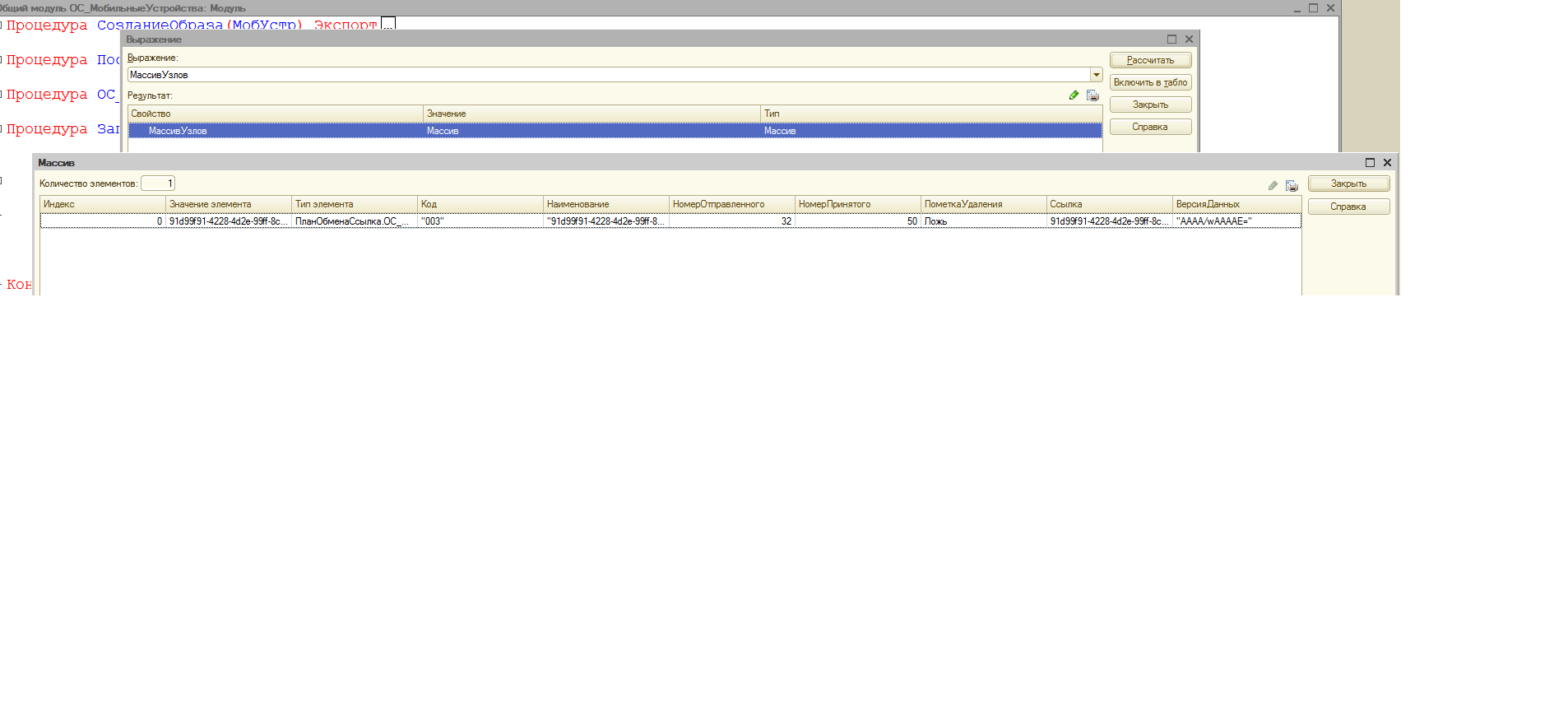The image size is (1568, 706).
Task: Open the Выражение field dropdown list
Action: pyautogui.click(x=1096, y=75)
